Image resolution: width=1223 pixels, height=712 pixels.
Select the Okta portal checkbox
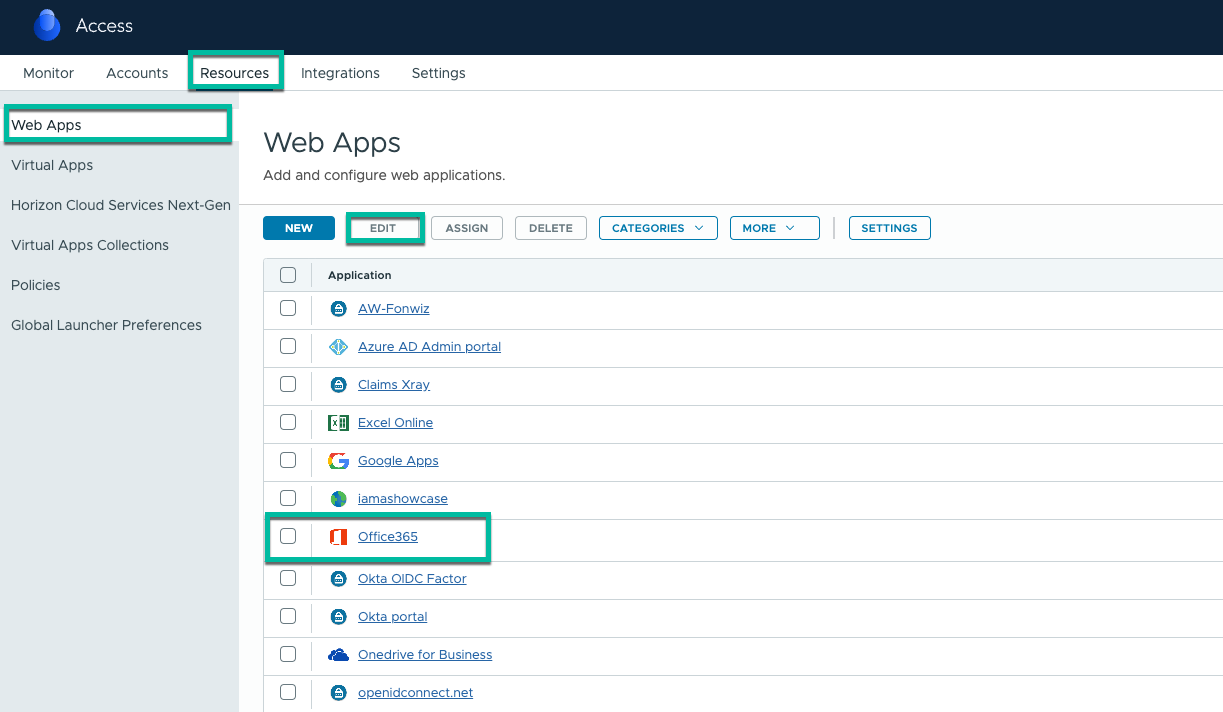288,617
